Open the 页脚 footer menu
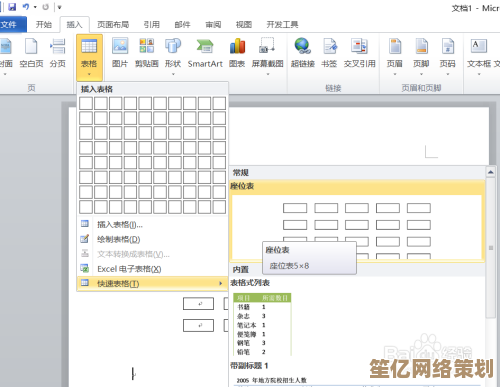The width and height of the screenshot is (500, 387). pos(421,56)
